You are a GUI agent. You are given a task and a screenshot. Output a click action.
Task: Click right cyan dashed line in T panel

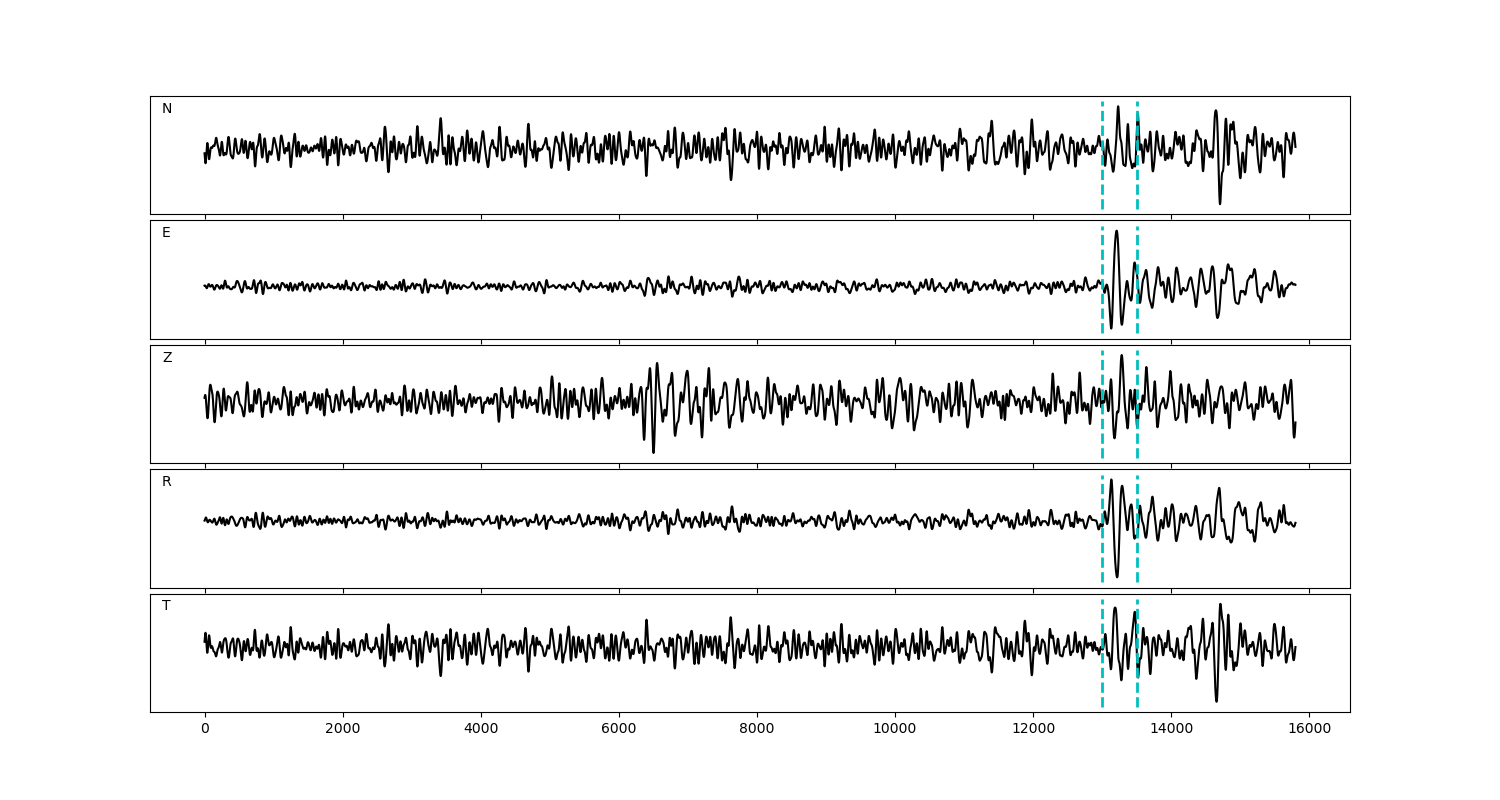pyautogui.click(x=1137, y=690)
